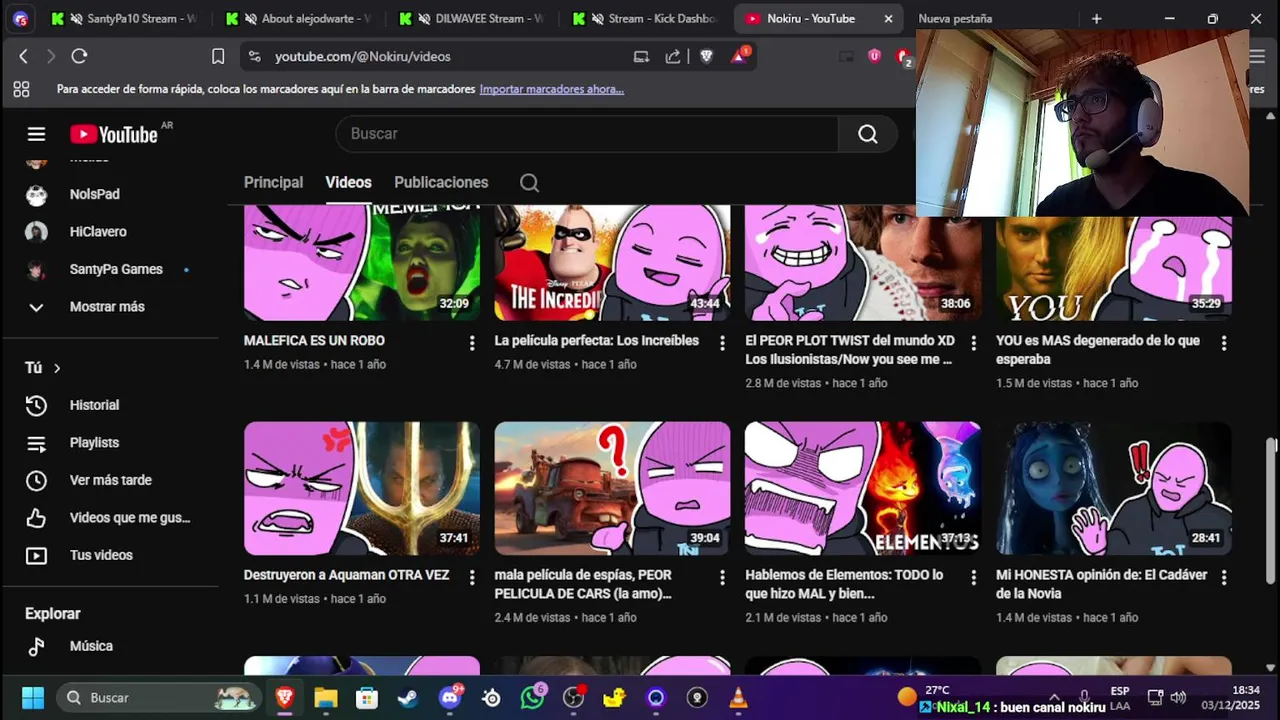Close the Nokiru - YouTube tab
The image size is (1280, 720).
[x=888, y=18]
